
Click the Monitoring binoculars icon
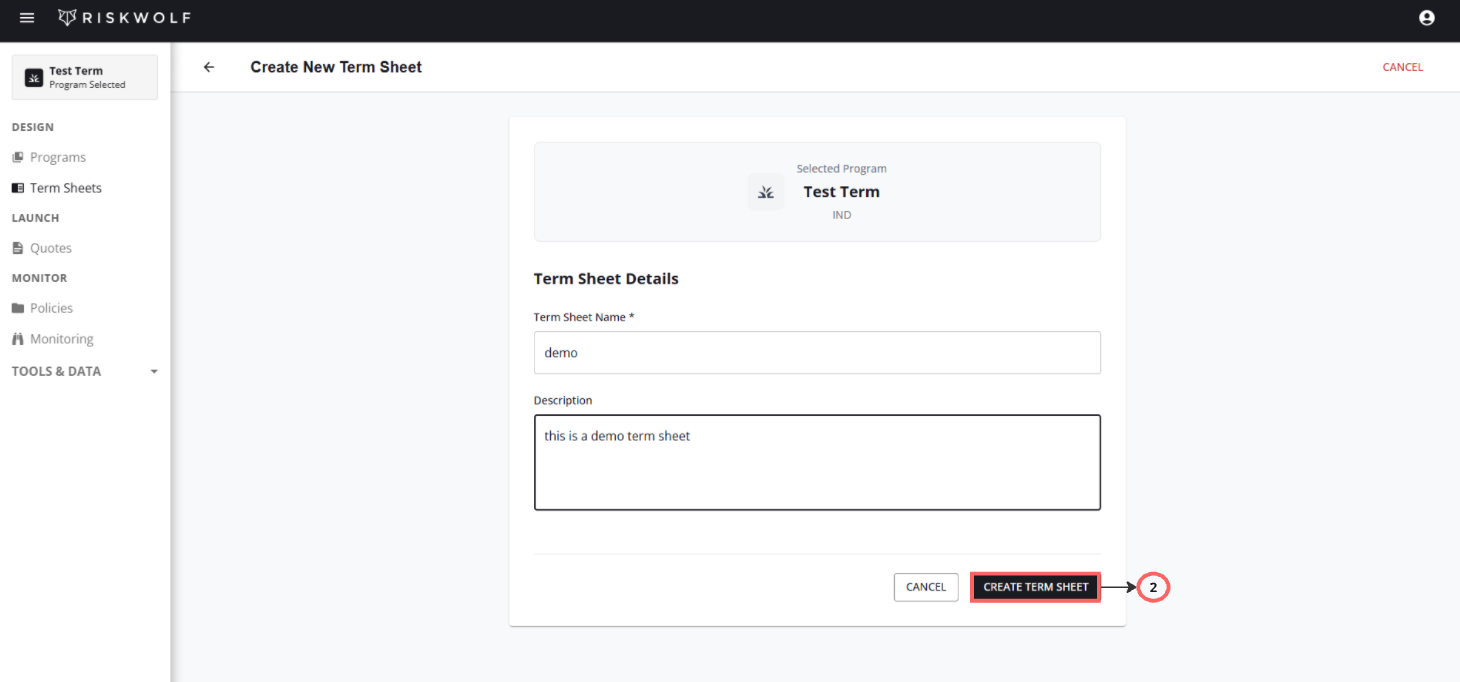[x=18, y=339]
